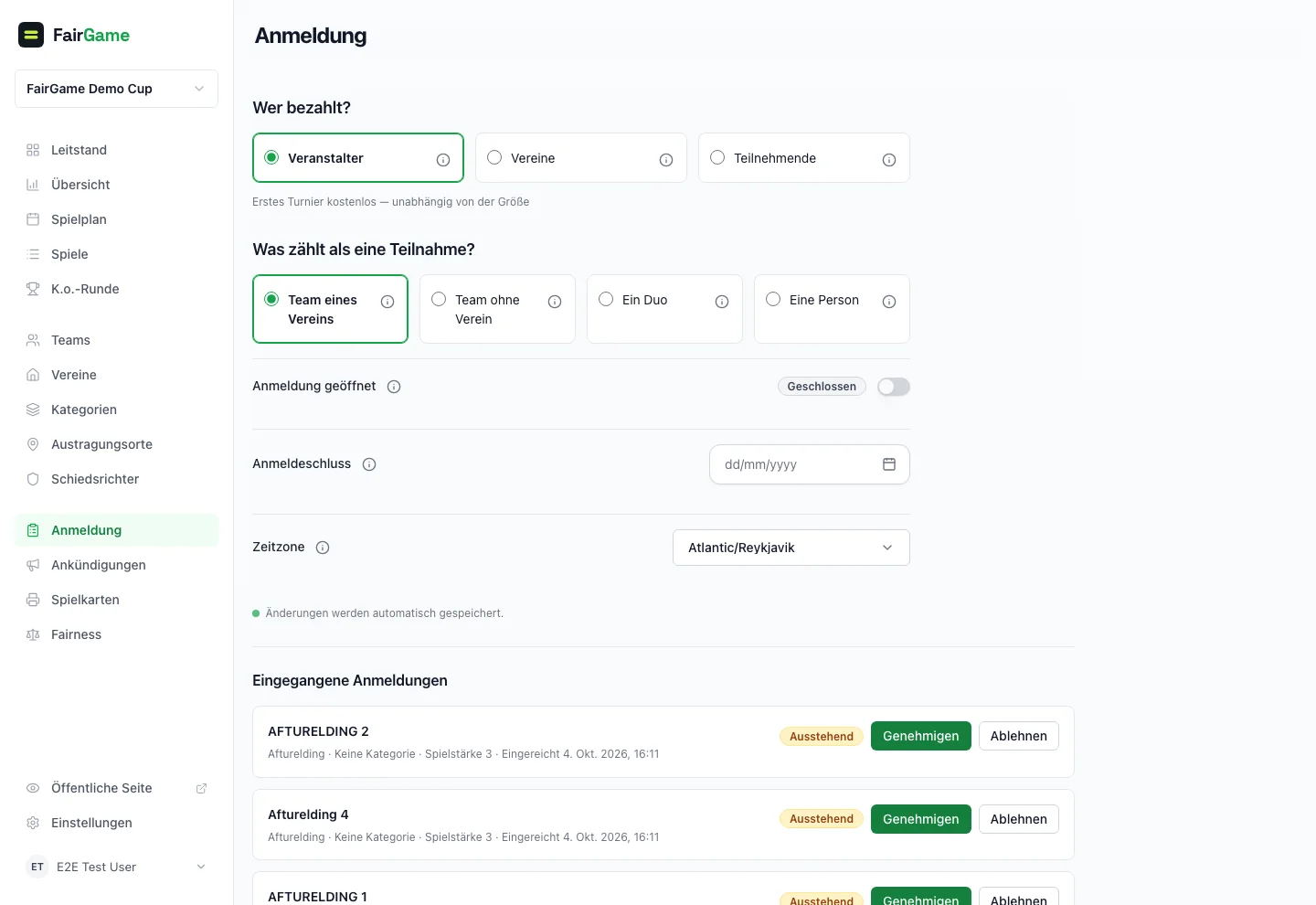Screen dimensions: 1316x905
Task: Click info icon on Team ohne Verein
Action: tap(555, 302)
